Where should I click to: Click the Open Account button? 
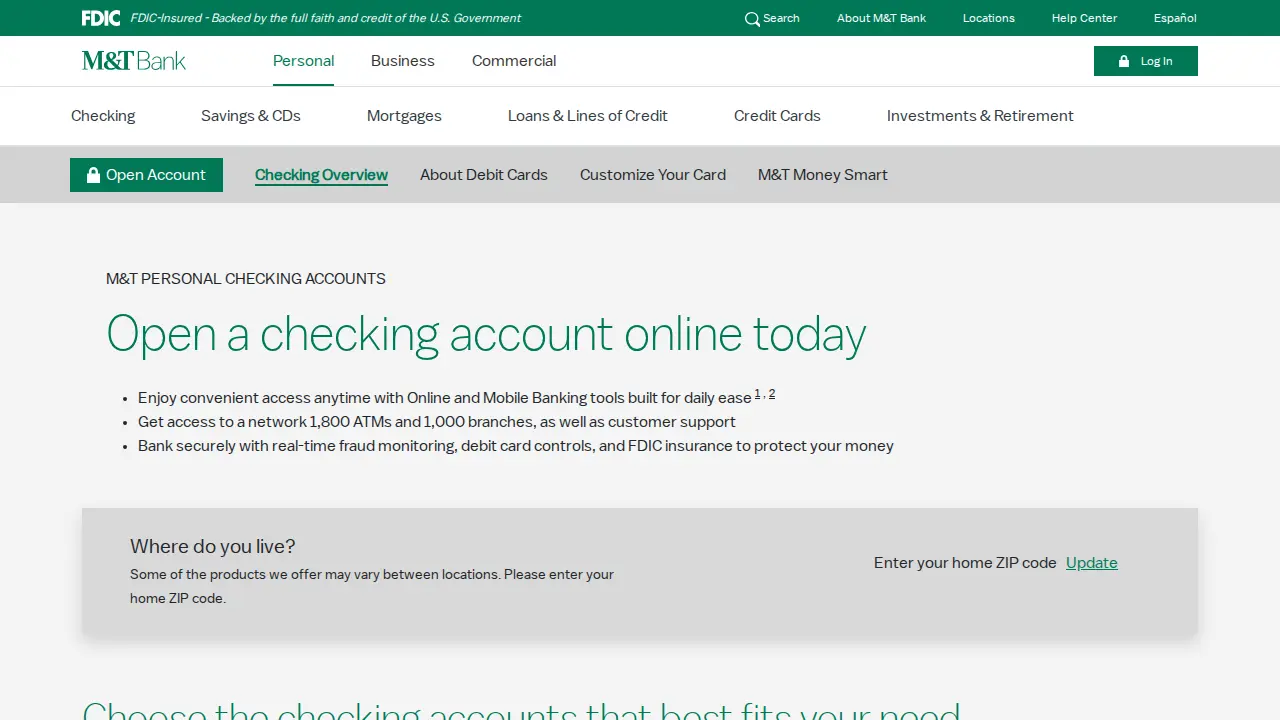coord(146,175)
